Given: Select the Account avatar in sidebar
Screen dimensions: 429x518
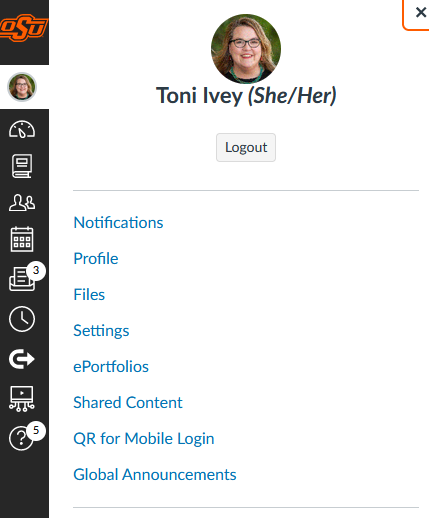Looking at the screenshot, I should [x=22, y=87].
